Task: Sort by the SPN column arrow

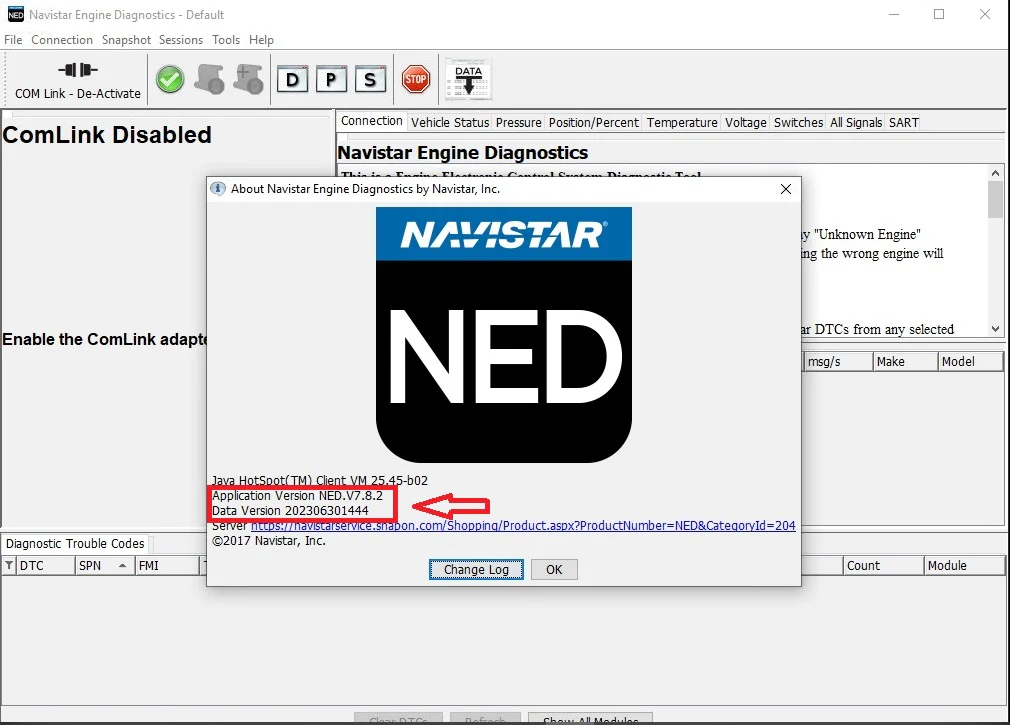Action: coord(122,565)
